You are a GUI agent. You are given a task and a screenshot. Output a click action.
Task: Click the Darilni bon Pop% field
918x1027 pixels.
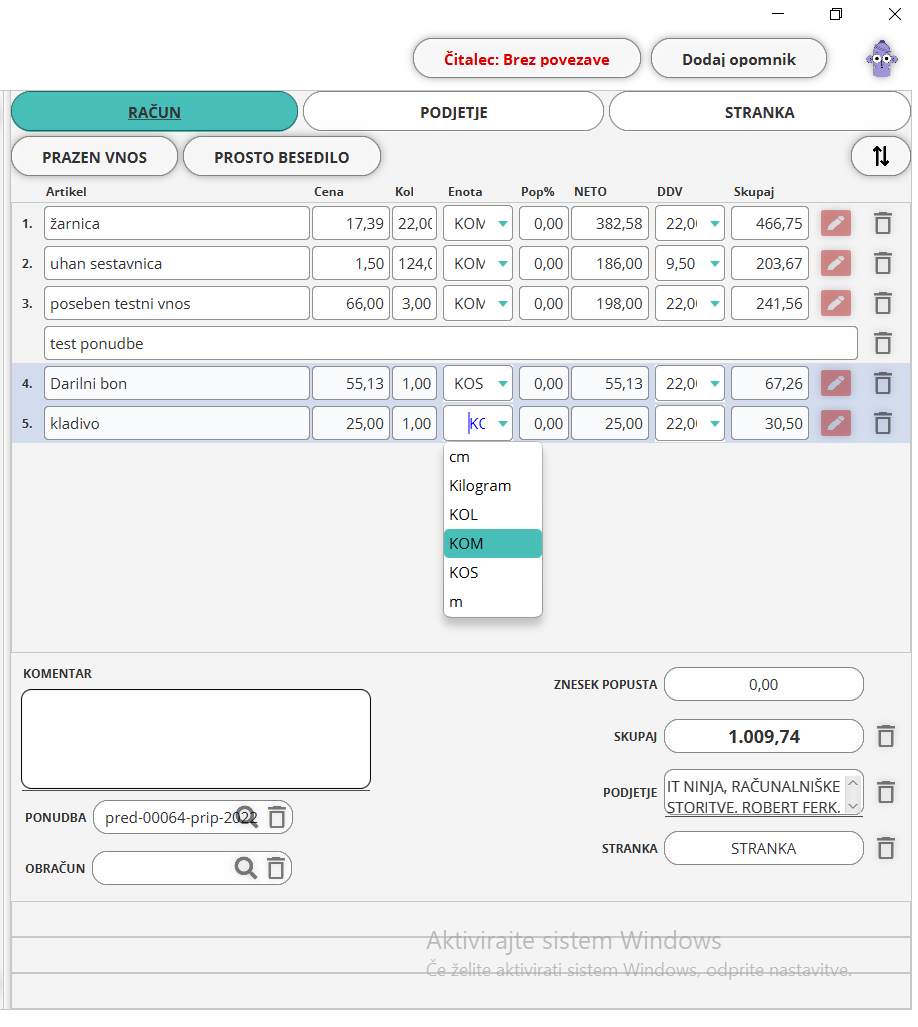tap(543, 383)
